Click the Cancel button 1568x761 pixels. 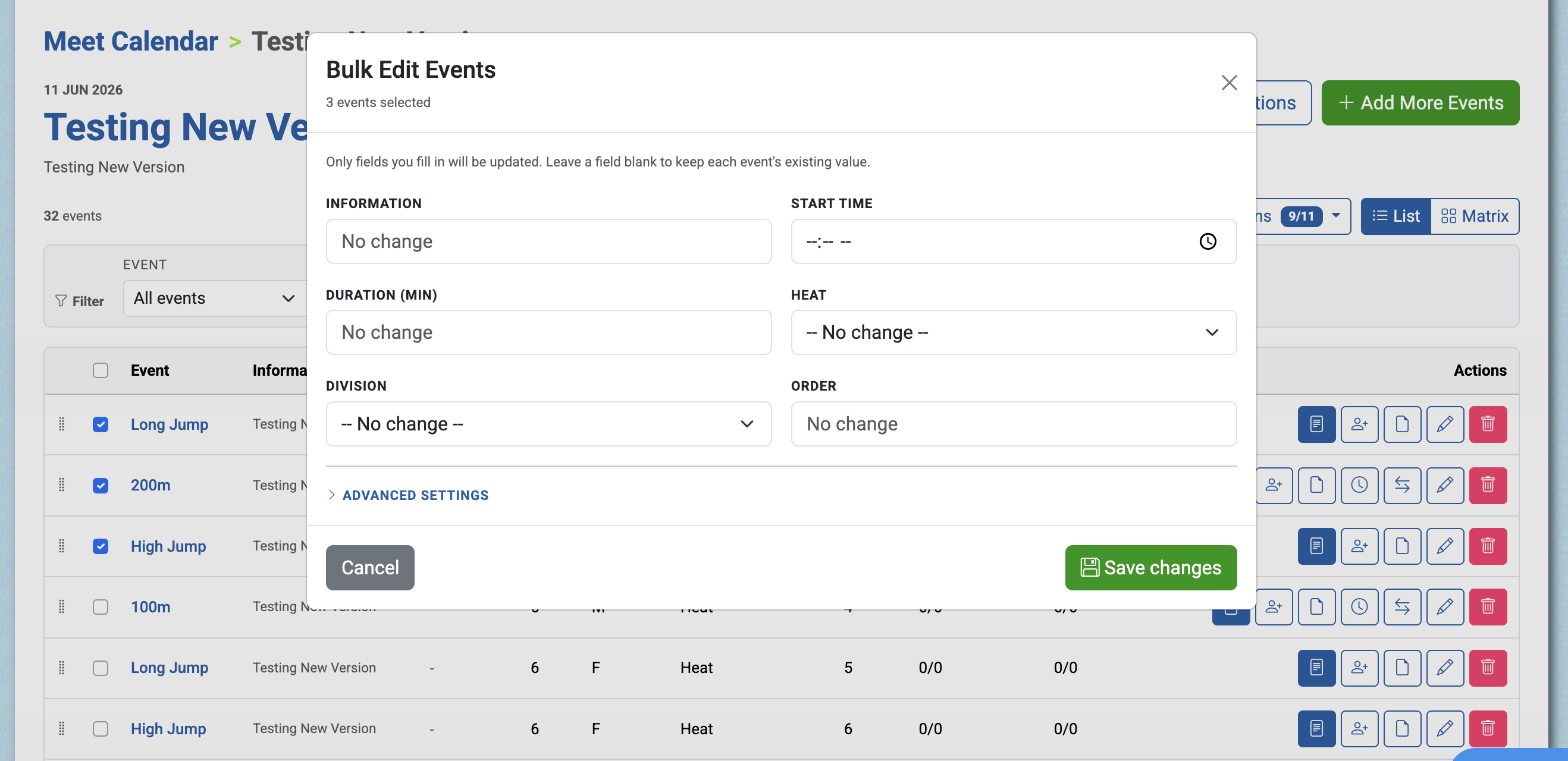pyautogui.click(x=370, y=568)
